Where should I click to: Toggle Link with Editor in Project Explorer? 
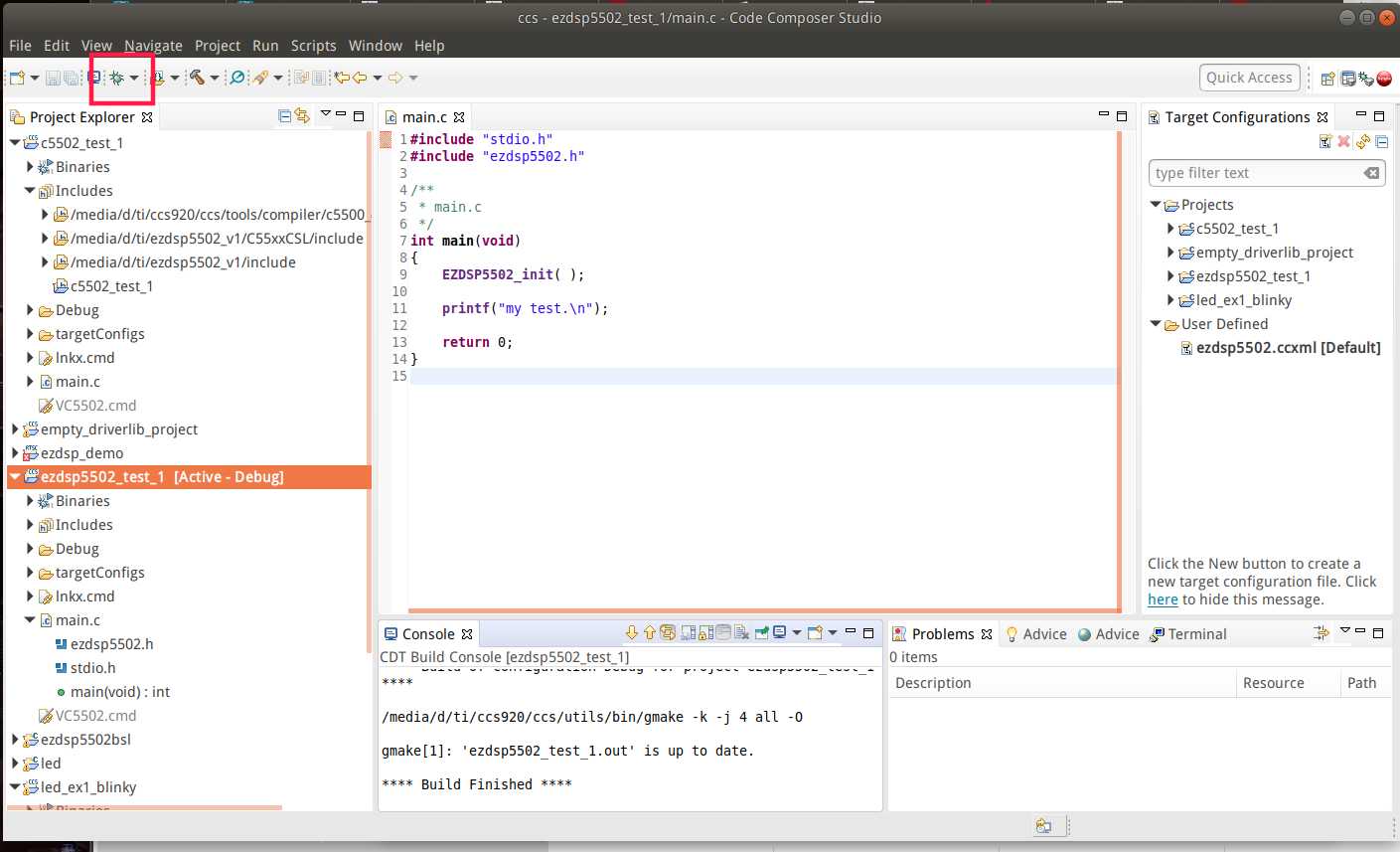point(302,116)
